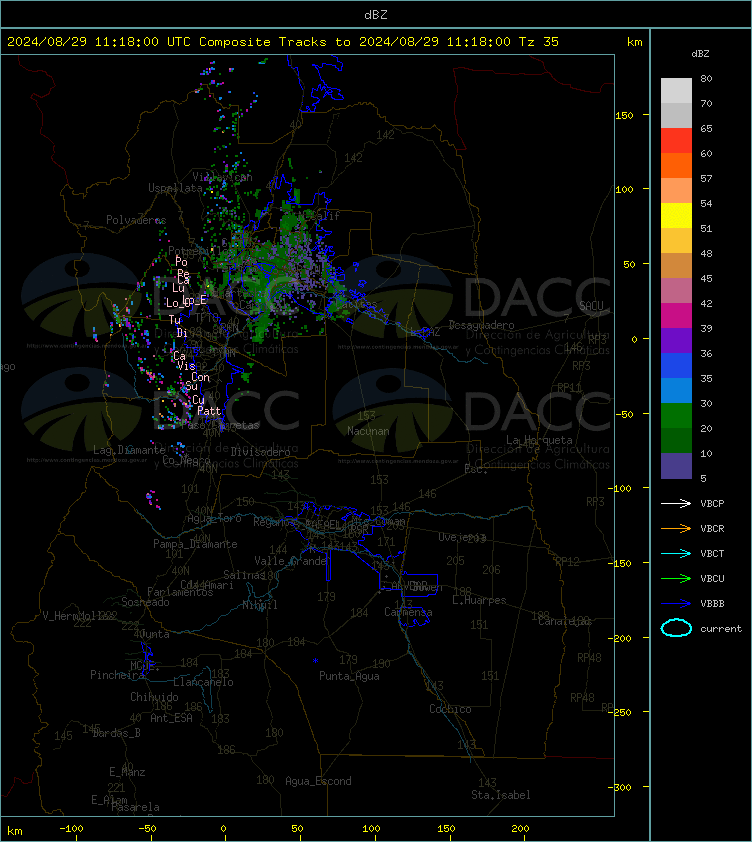Viewport: 752px width, 842px height.
Task: Click the white VBCP arrow legend icon
Action: pyautogui.click(x=676, y=503)
